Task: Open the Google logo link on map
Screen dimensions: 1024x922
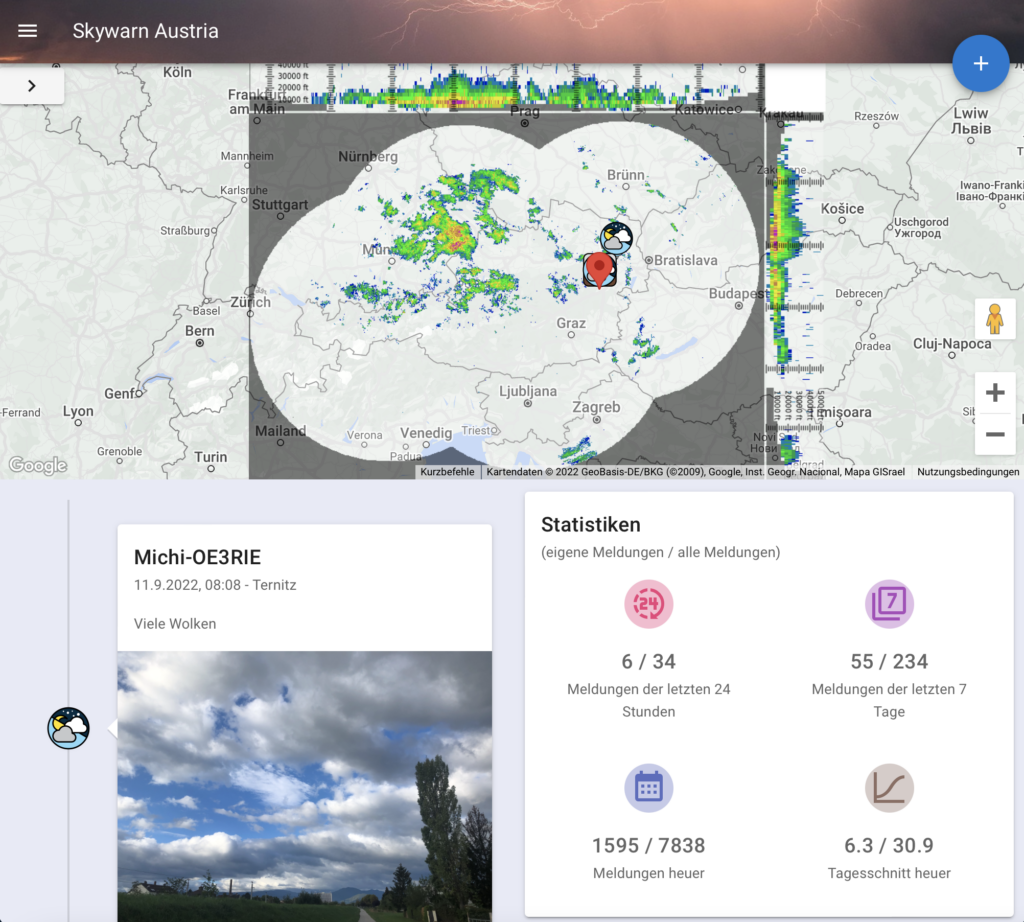Action: click(x=38, y=465)
